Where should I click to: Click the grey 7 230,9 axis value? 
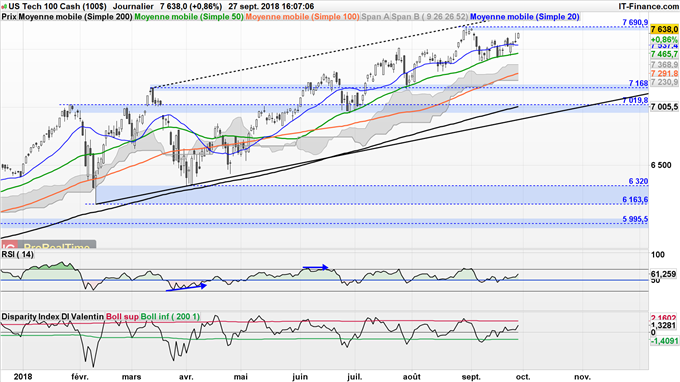664,82
